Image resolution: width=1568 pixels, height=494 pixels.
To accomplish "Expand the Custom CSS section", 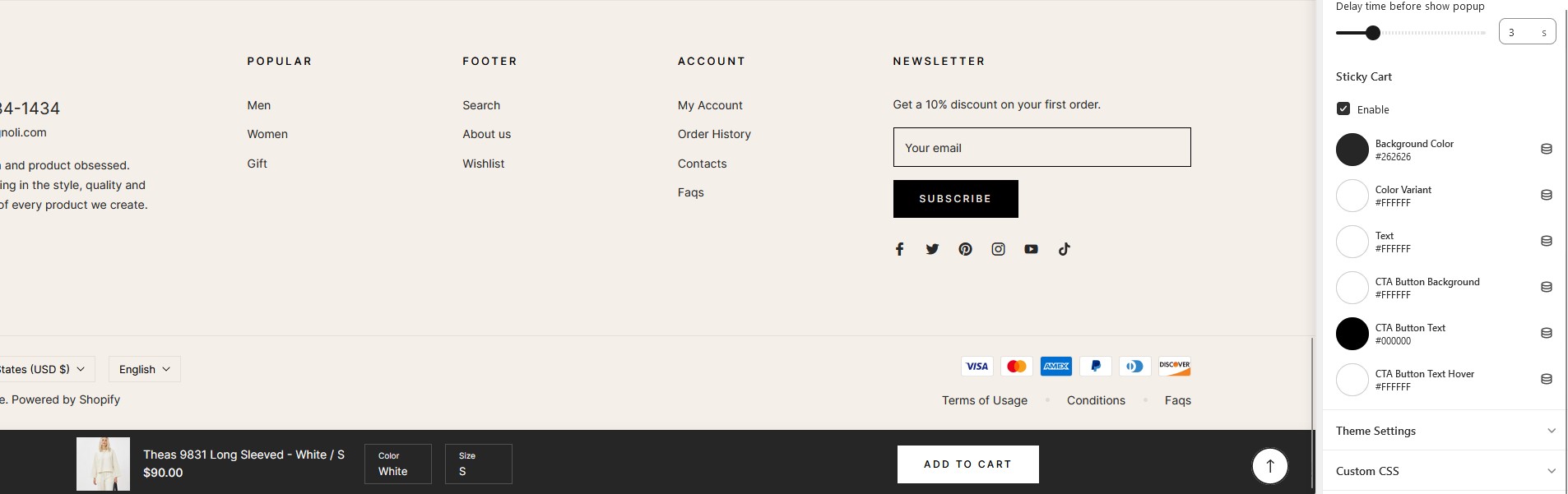I will pos(1445,471).
